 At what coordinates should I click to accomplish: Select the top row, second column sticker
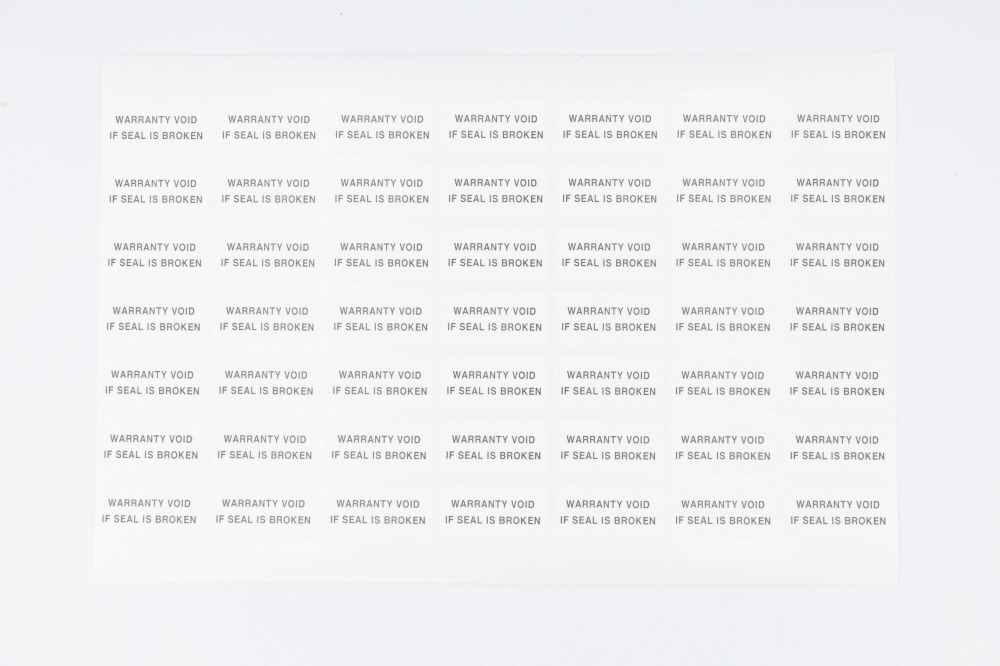pyautogui.click(x=269, y=127)
